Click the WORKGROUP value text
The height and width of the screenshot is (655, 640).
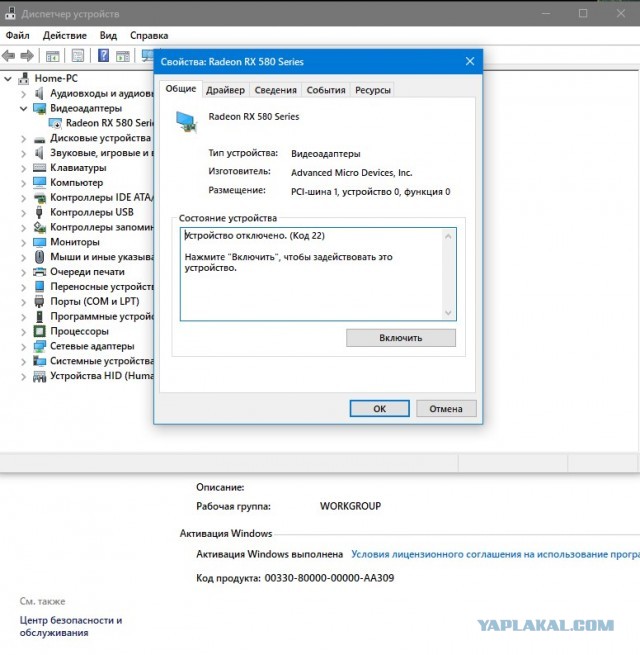(350, 506)
